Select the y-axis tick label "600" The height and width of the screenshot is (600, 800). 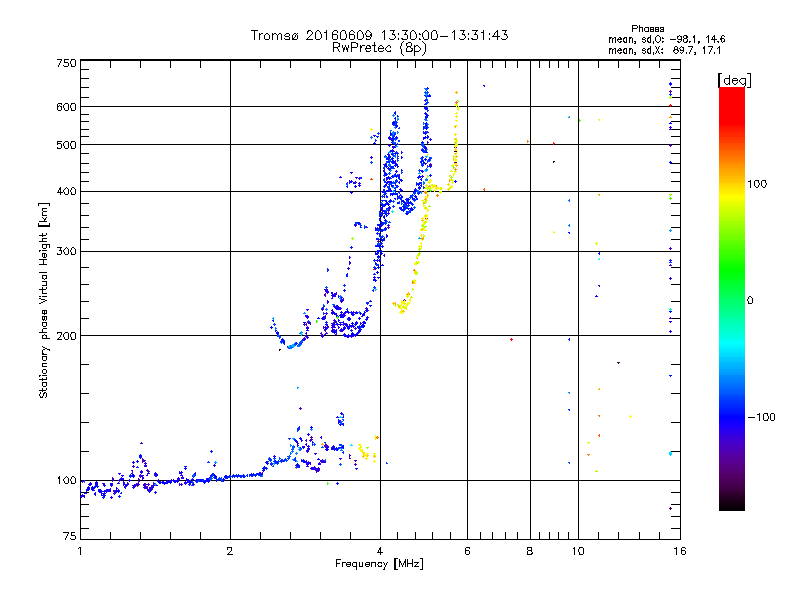[x=66, y=107]
